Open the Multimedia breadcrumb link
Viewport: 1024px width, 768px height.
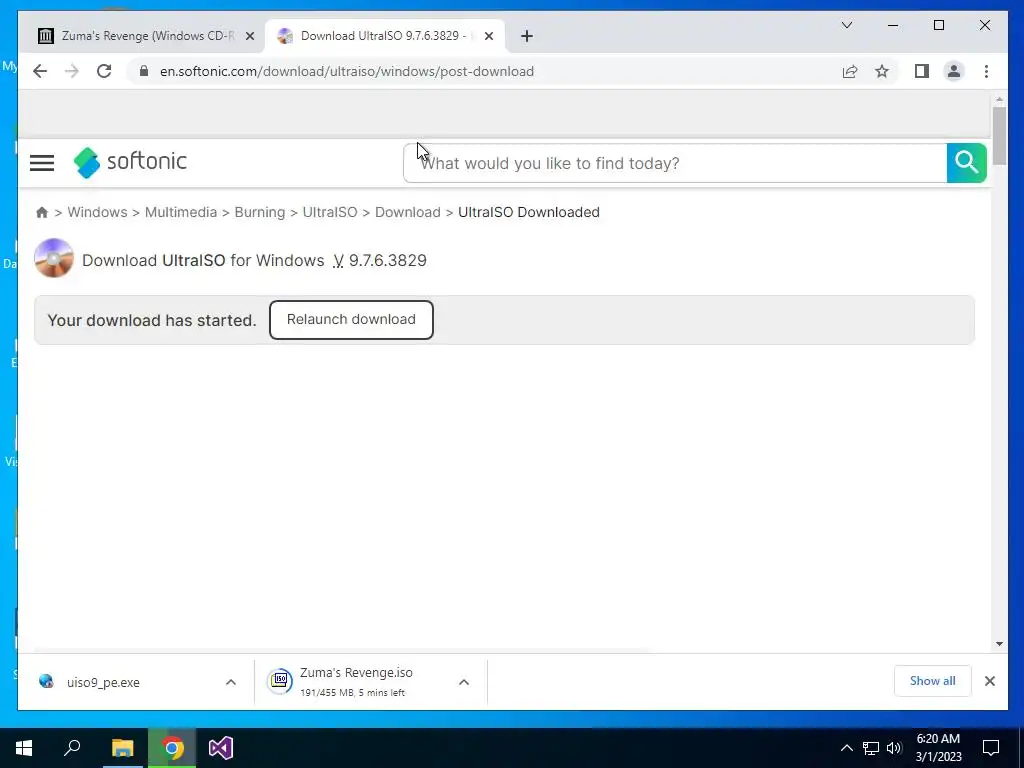[x=180, y=212]
